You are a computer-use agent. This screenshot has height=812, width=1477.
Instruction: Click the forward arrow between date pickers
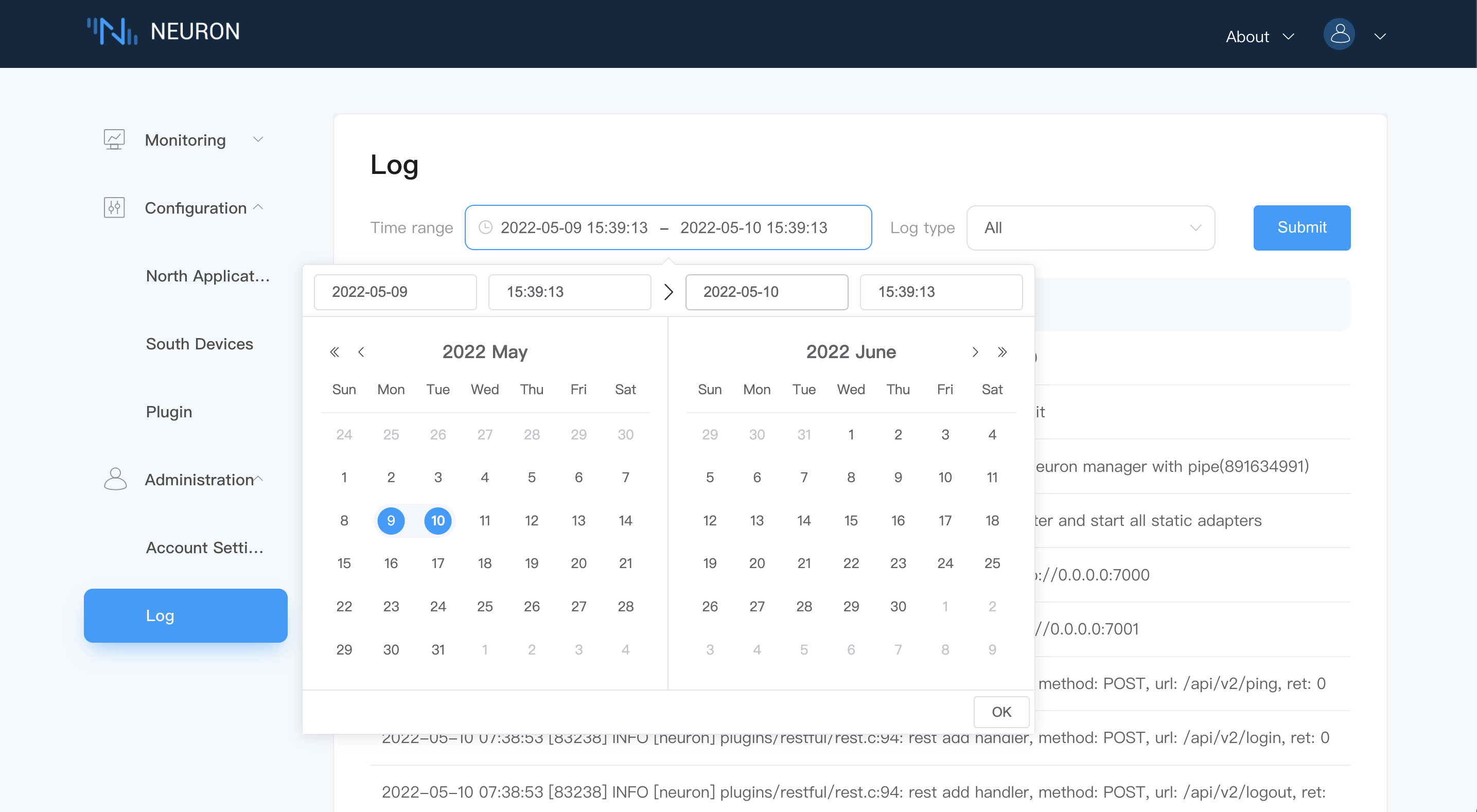(x=668, y=291)
